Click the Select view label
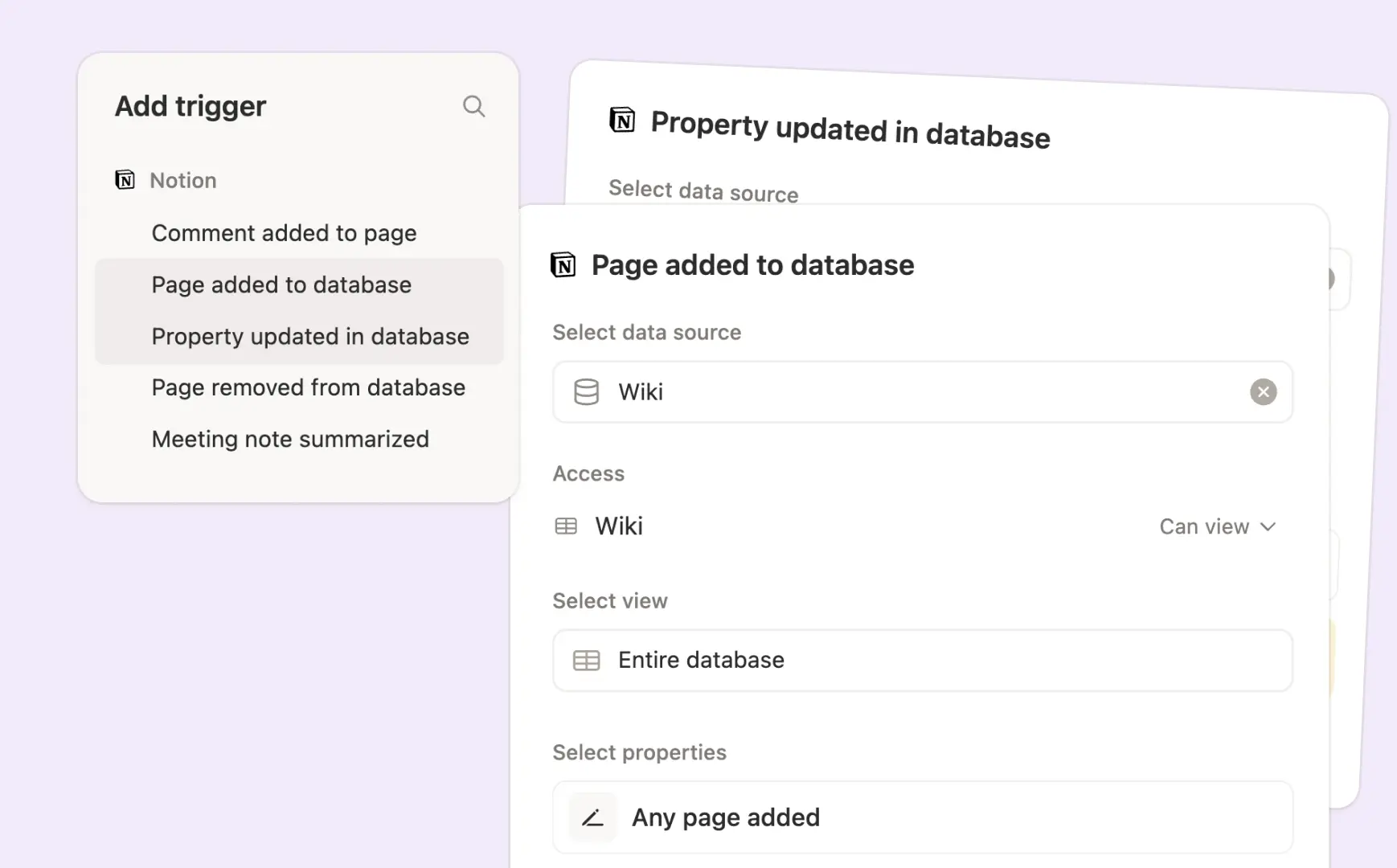1397x868 pixels. point(610,601)
